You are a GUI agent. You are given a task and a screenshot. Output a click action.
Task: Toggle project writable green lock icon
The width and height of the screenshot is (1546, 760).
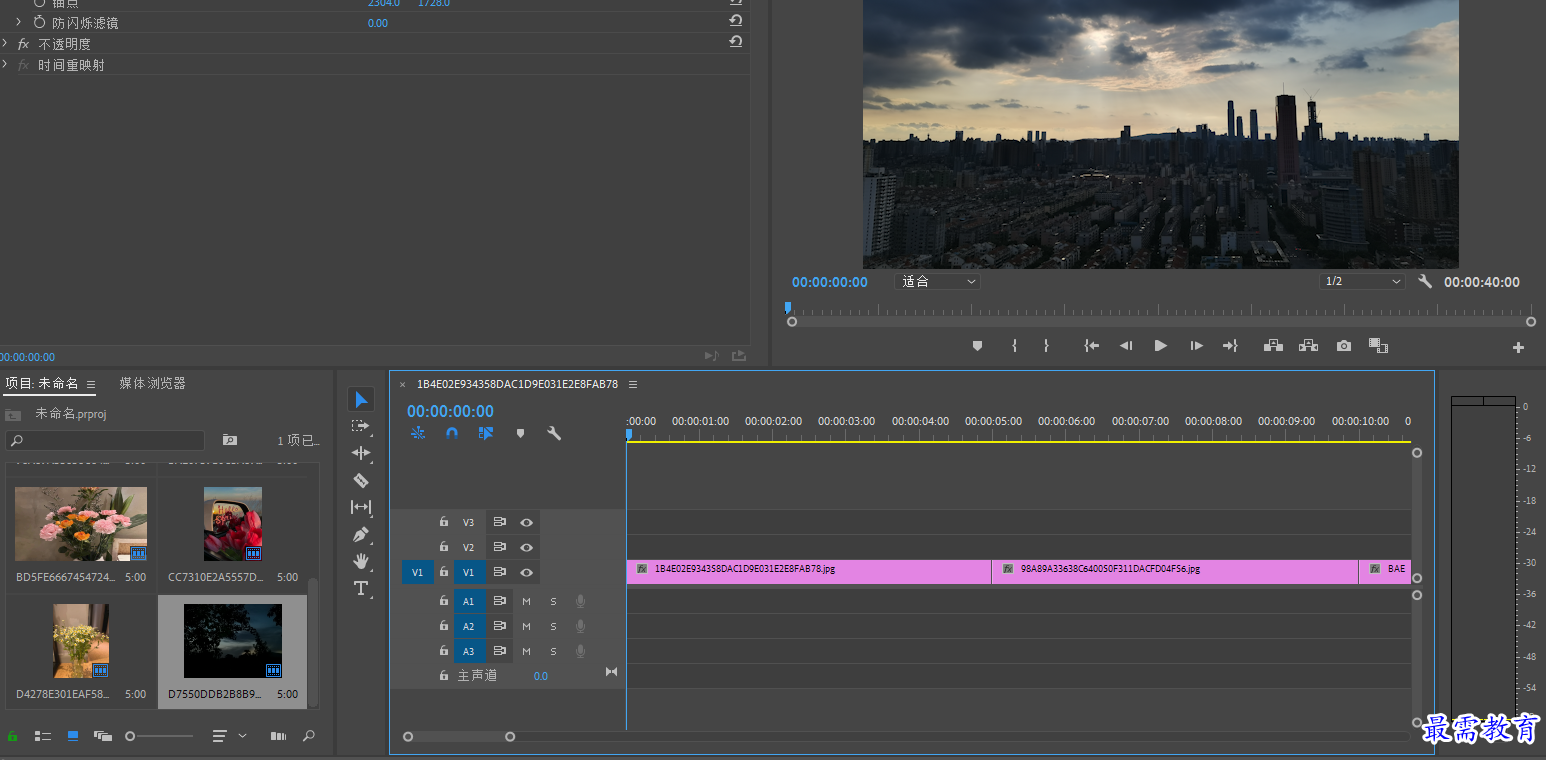[13, 736]
